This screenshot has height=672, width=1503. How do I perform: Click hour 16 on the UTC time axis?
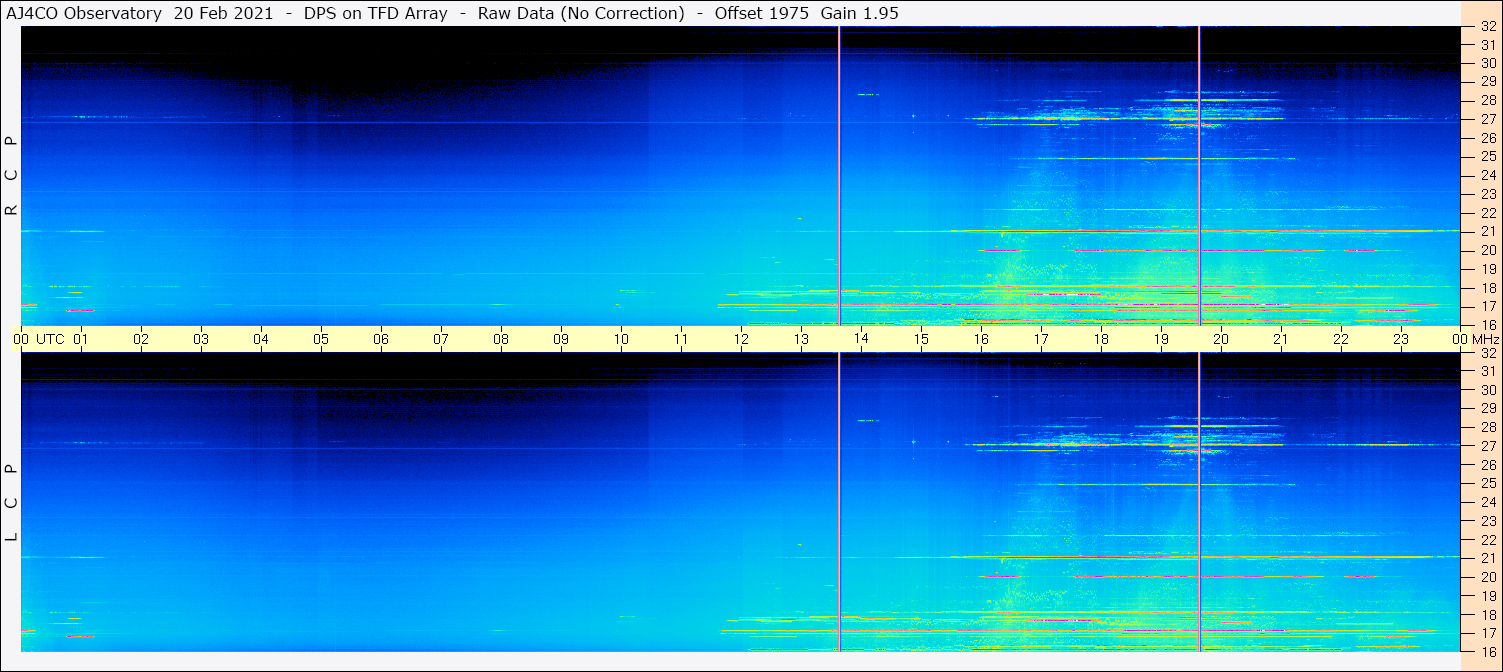(981, 339)
